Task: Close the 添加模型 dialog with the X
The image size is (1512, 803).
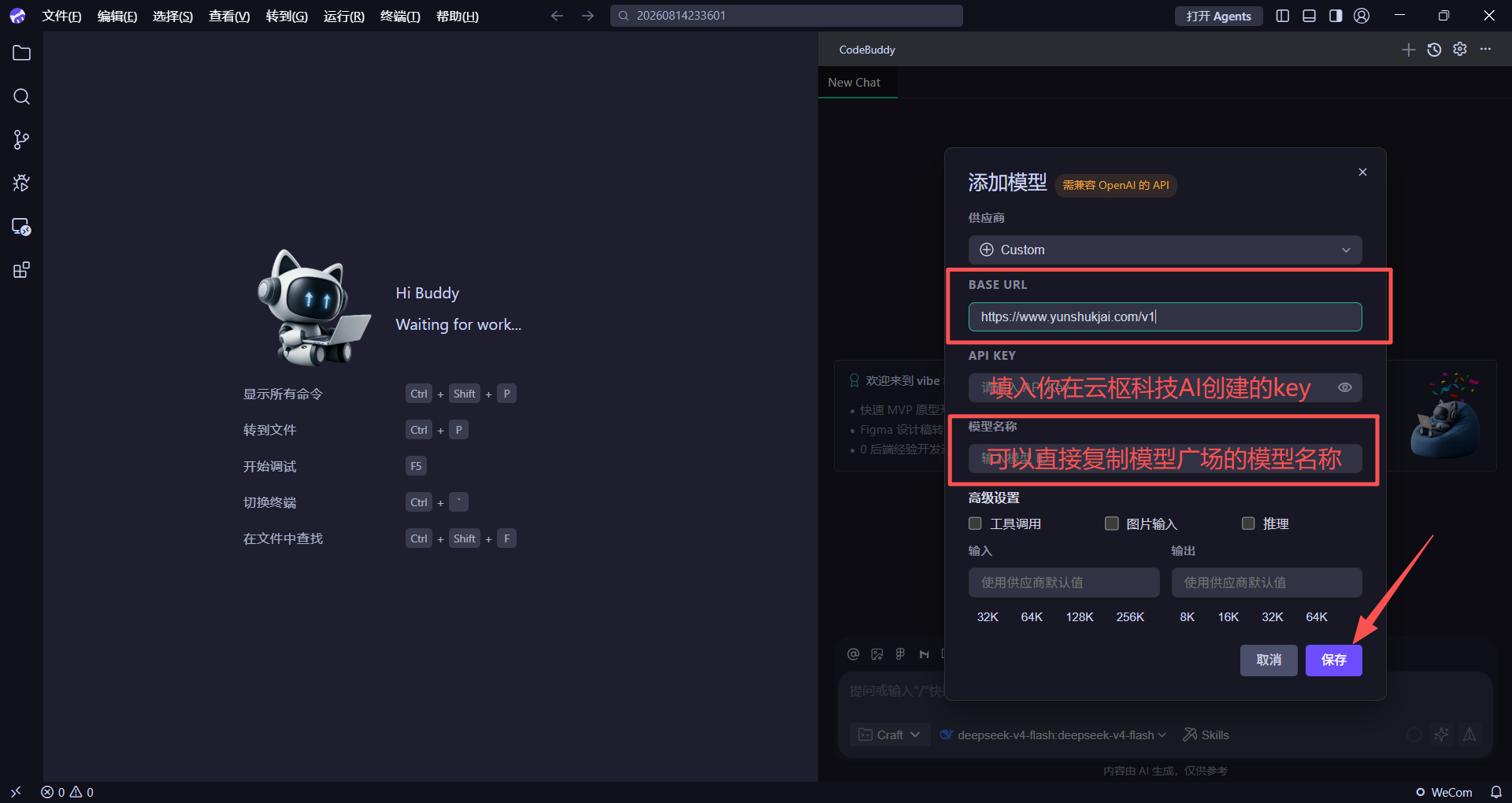Action: (1362, 172)
